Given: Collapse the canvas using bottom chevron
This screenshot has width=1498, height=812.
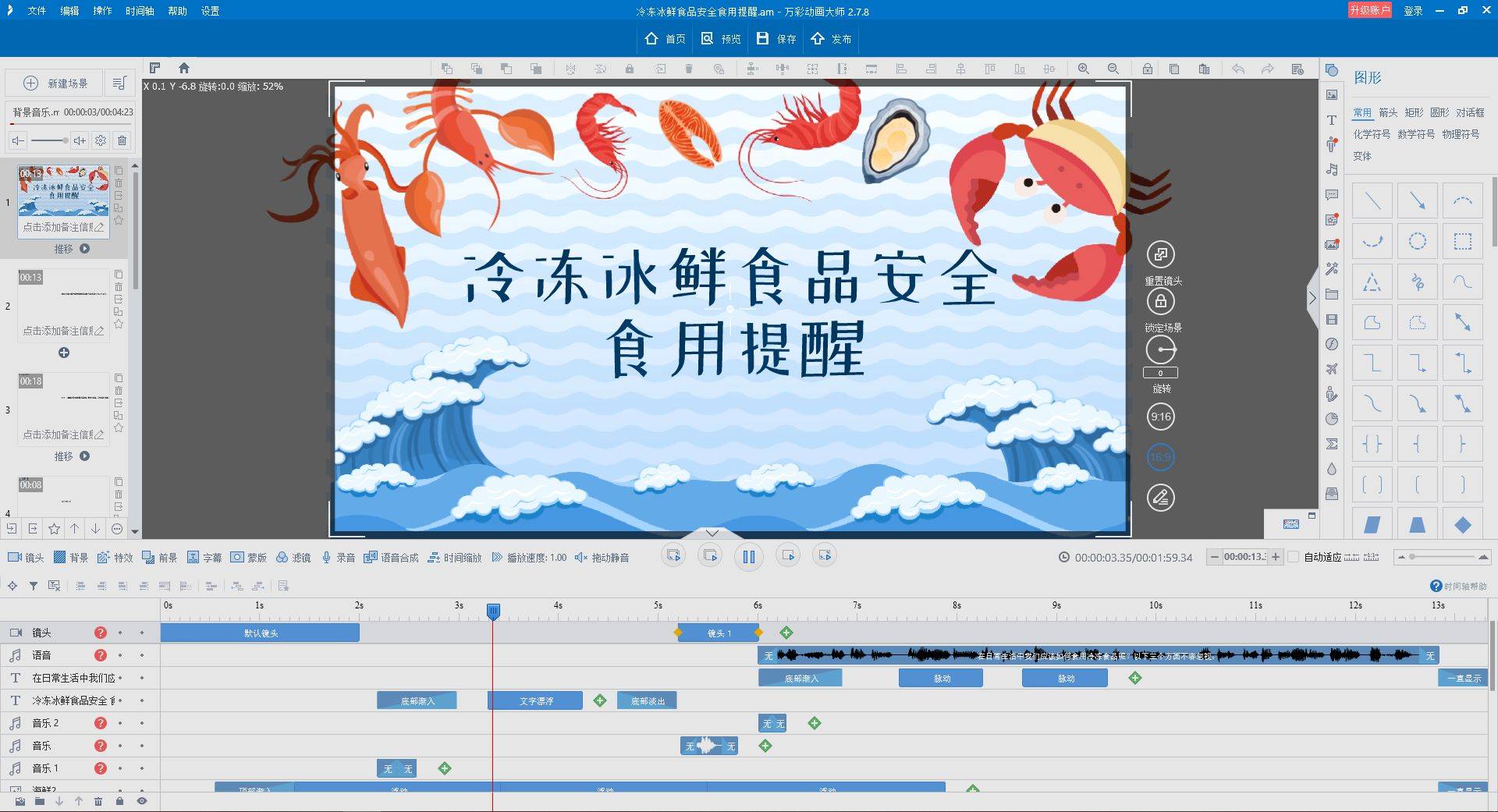Looking at the screenshot, I should 712,533.
